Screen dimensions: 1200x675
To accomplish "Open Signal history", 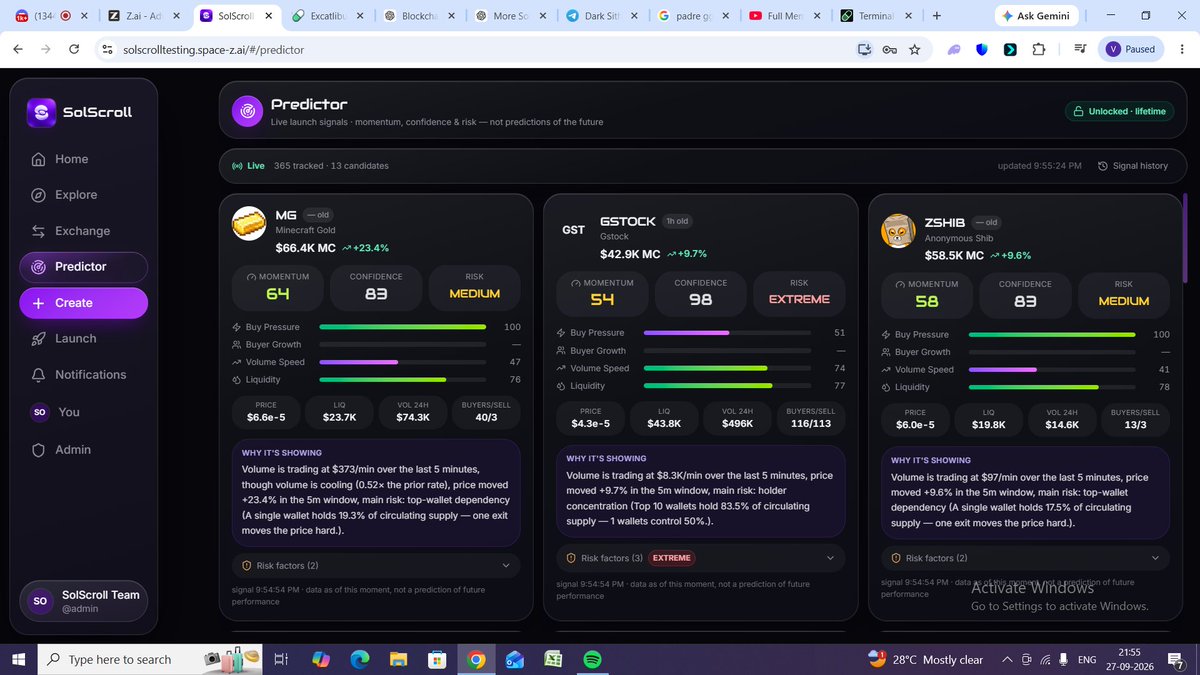I will point(1132,166).
